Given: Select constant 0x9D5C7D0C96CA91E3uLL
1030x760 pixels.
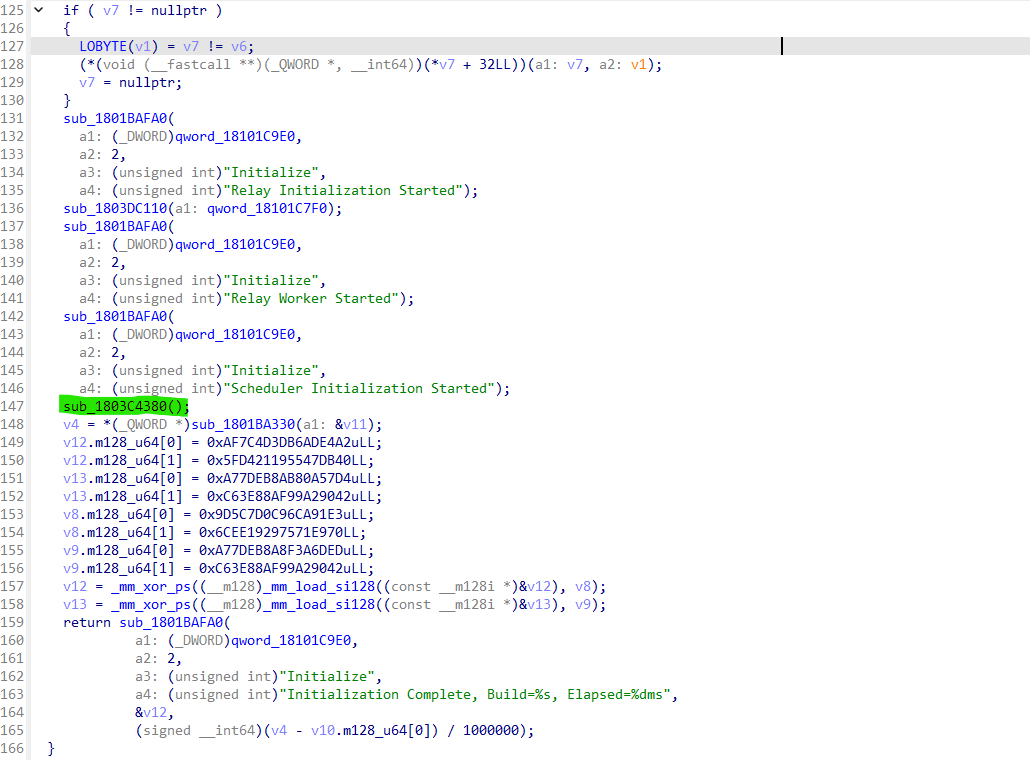Looking at the screenshot, I should tap(283, 514).
